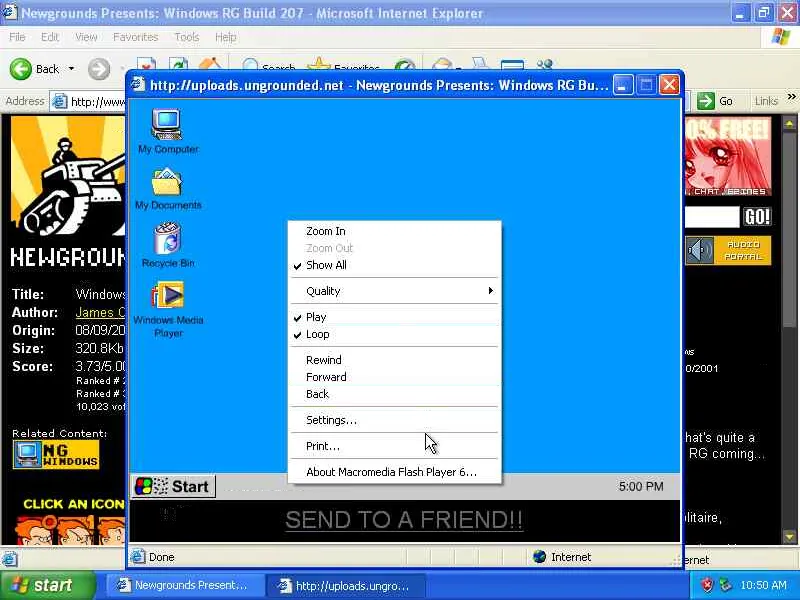Click the page scrollbar down arrow
The height and width of the screenshot is (600, 800).
[x=789, y=537]
